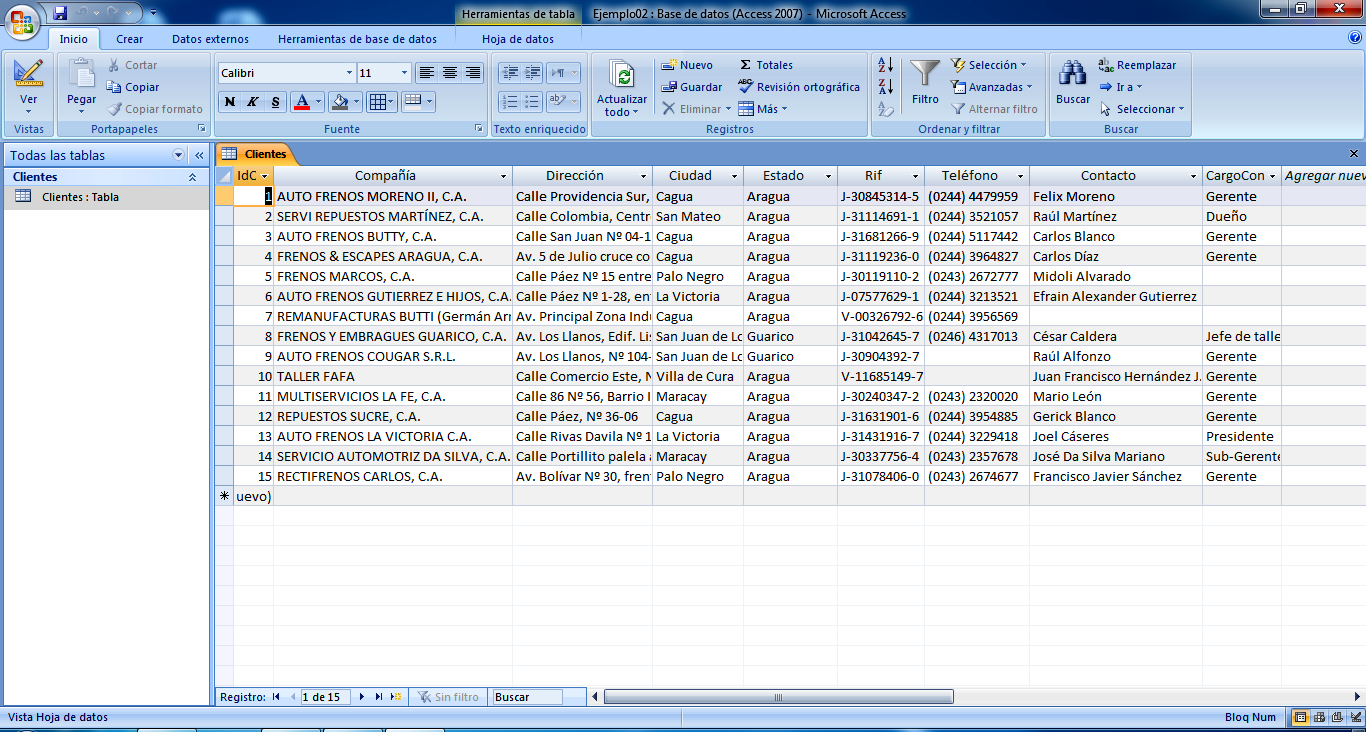Click the Cortar scissors command
Screen dimensions: 1366x732
132,65
